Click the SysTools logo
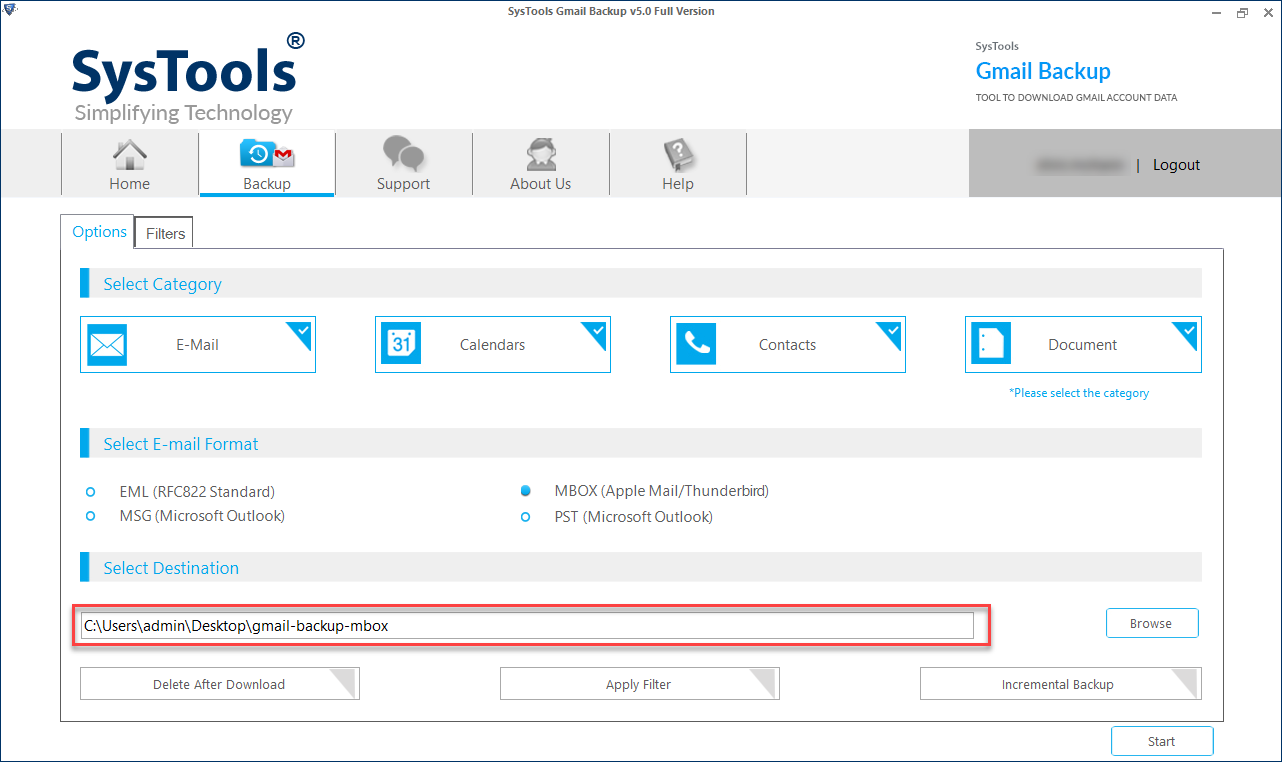 click(x=188, y=77)
